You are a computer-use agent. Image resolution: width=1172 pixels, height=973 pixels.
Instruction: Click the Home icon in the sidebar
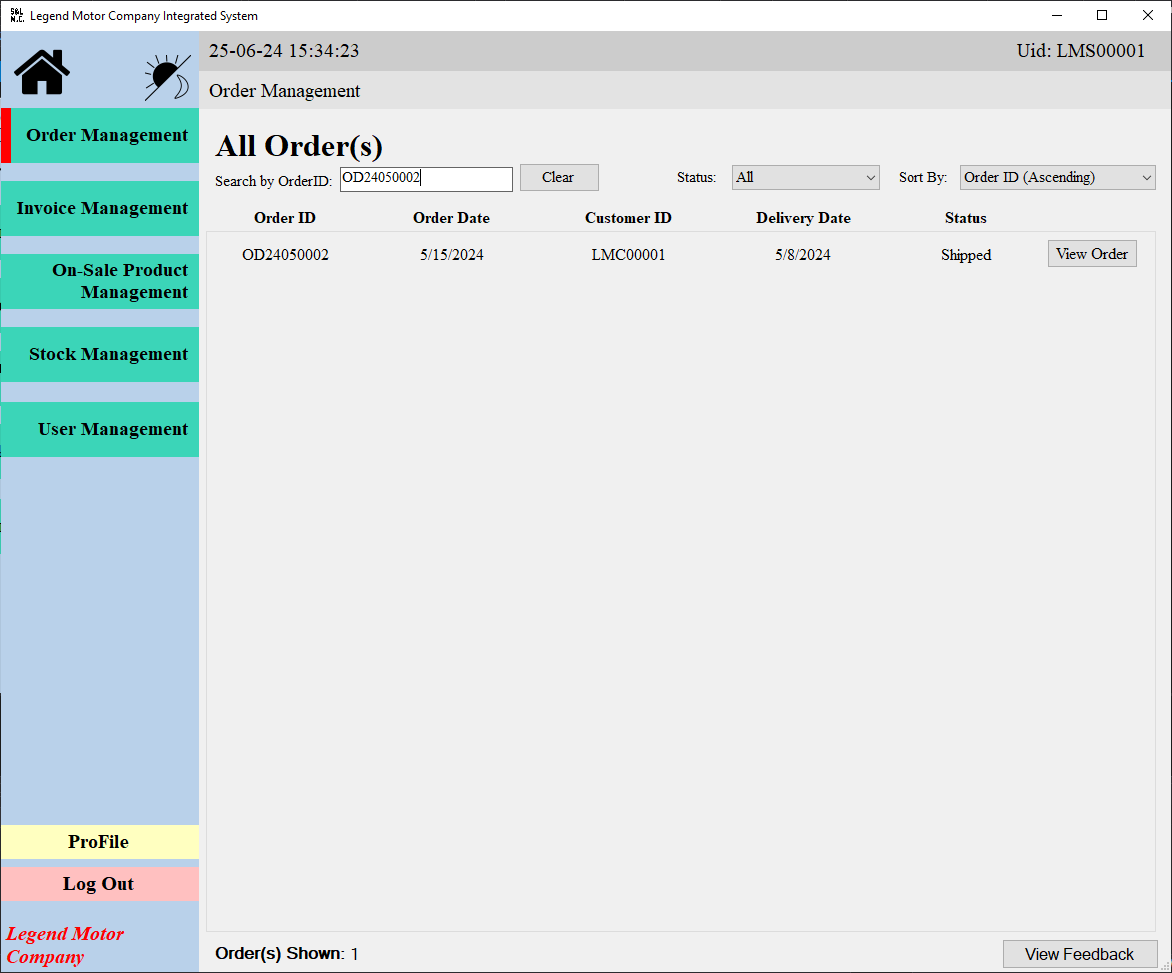40,72
